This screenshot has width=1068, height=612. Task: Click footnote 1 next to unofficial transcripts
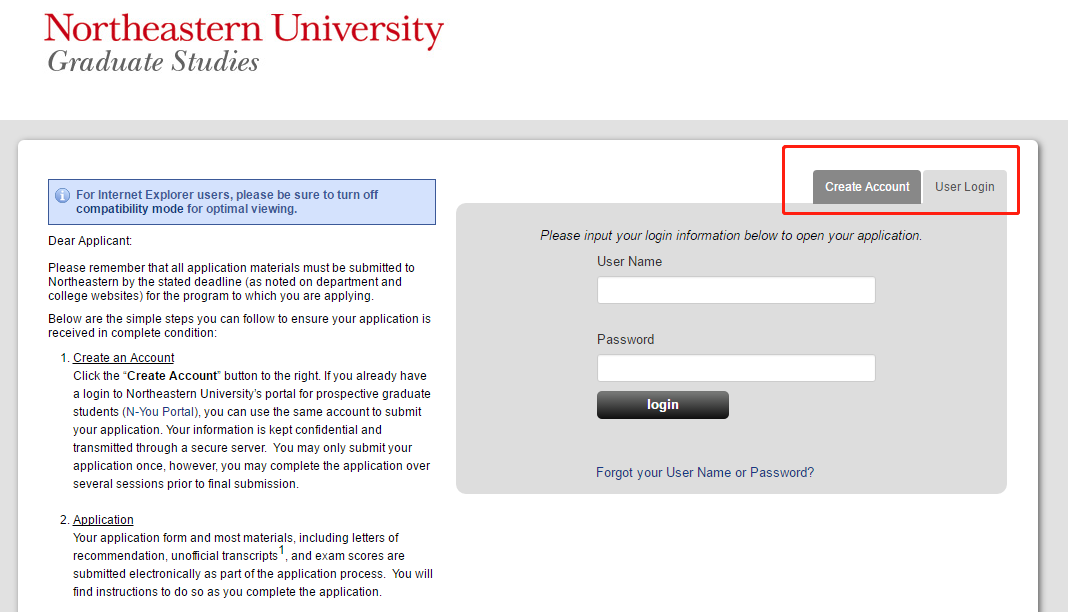pyautogui.click(x=282, y=550)
